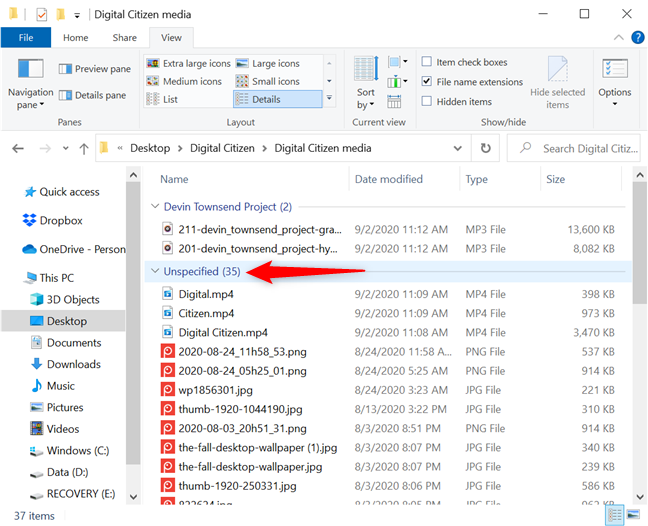648x526 pixels.
Task: Switch layout to Large icons
Action: point(268,63)
